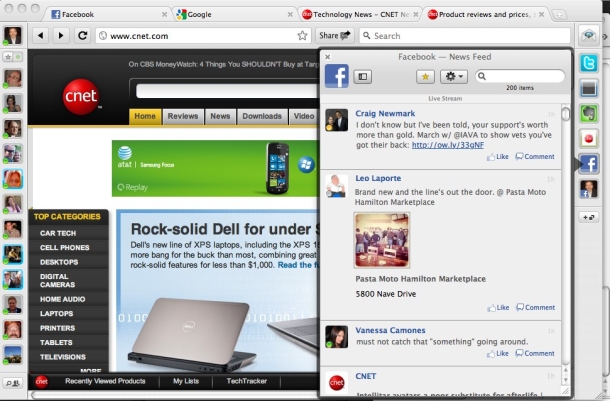Click the search friends button at sidebar bottom
610x401 pixels.
point(13,383)
